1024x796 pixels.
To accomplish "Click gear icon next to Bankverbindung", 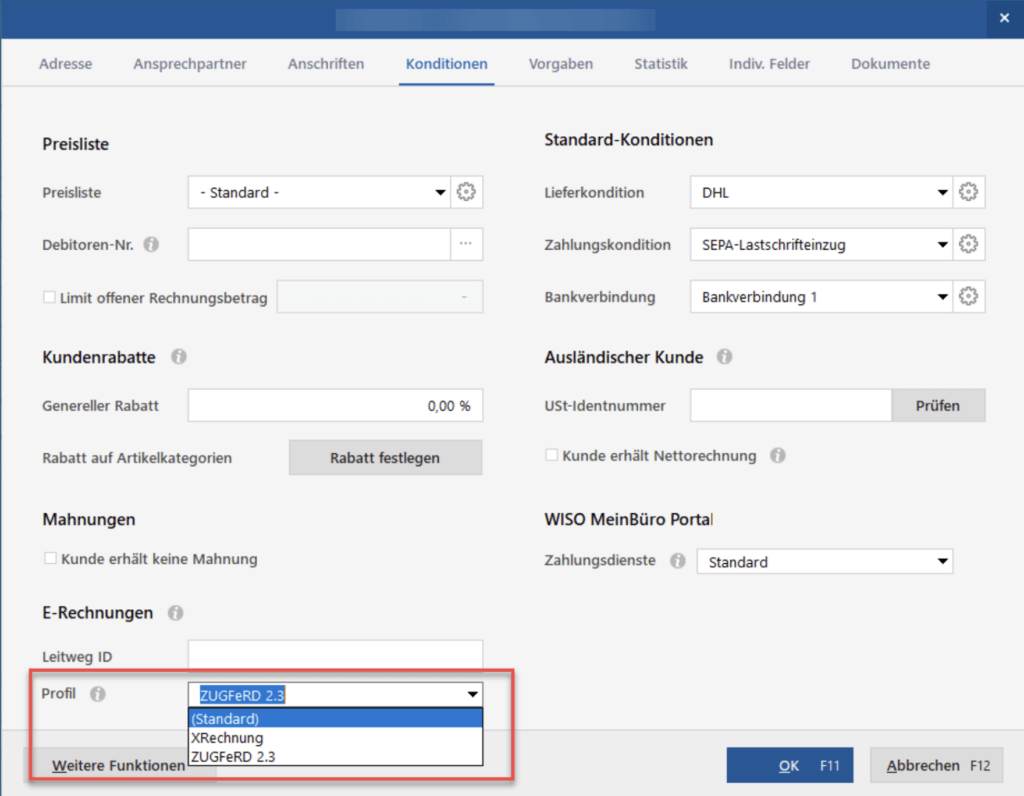I will (x=968, y=297).
